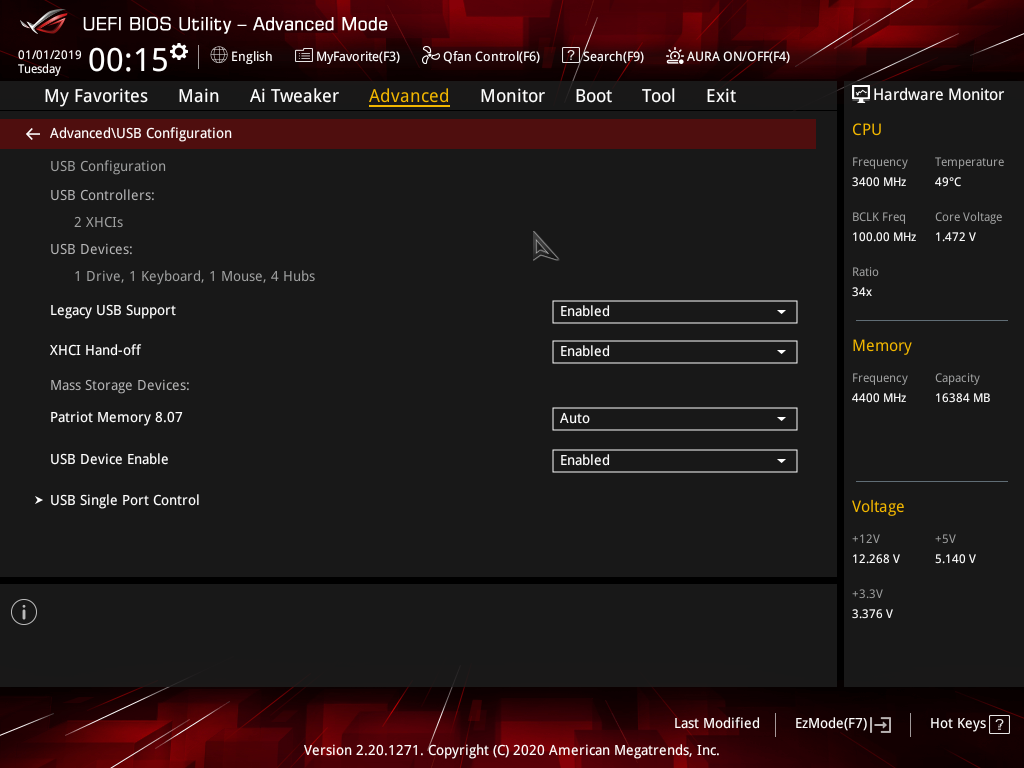The image size is (1024, 768).
Task: Open Legacy USB Support dropdown
Action: coord(675,312)
